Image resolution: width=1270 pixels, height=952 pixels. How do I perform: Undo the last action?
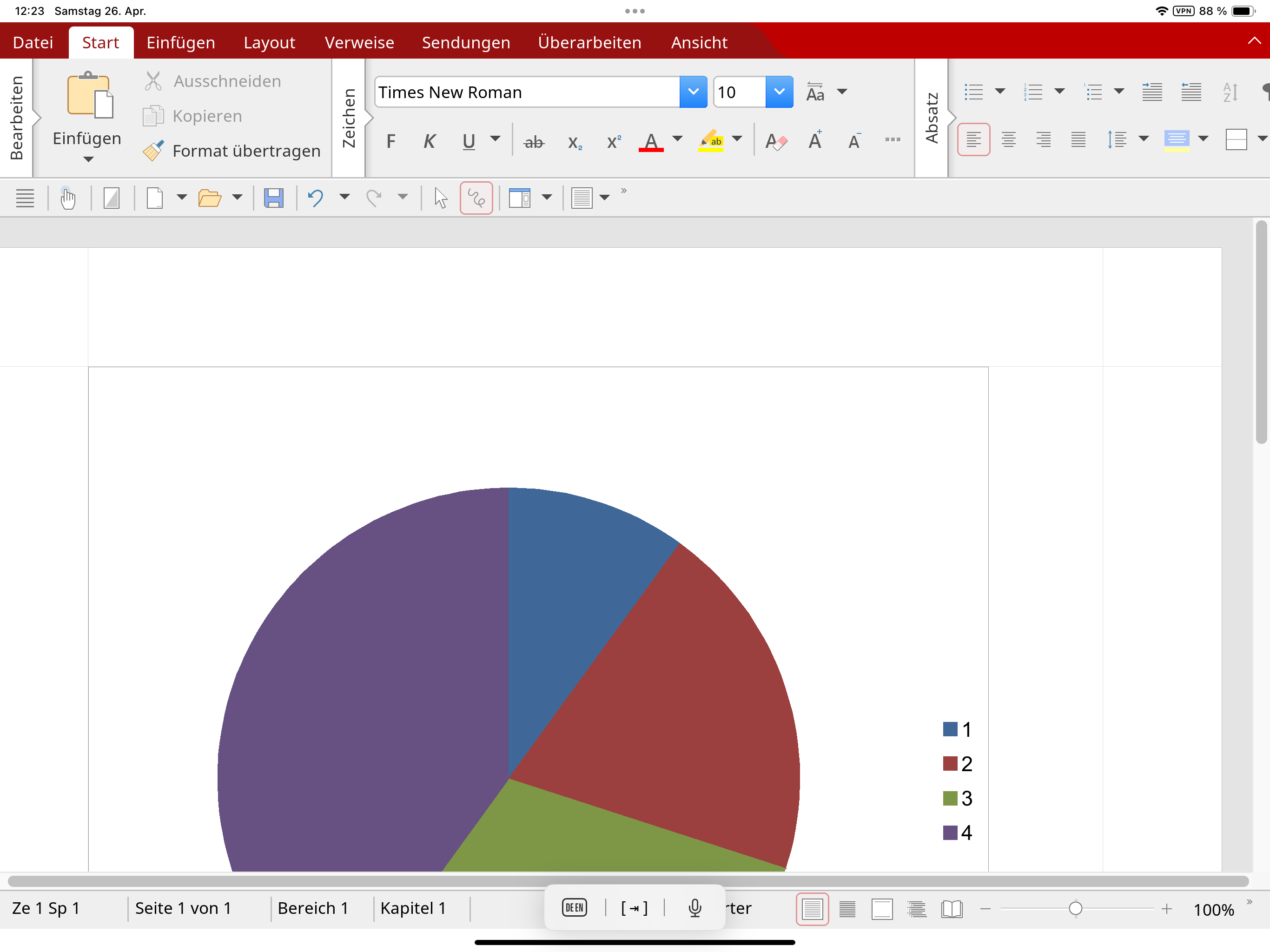(x=315, y=198)
